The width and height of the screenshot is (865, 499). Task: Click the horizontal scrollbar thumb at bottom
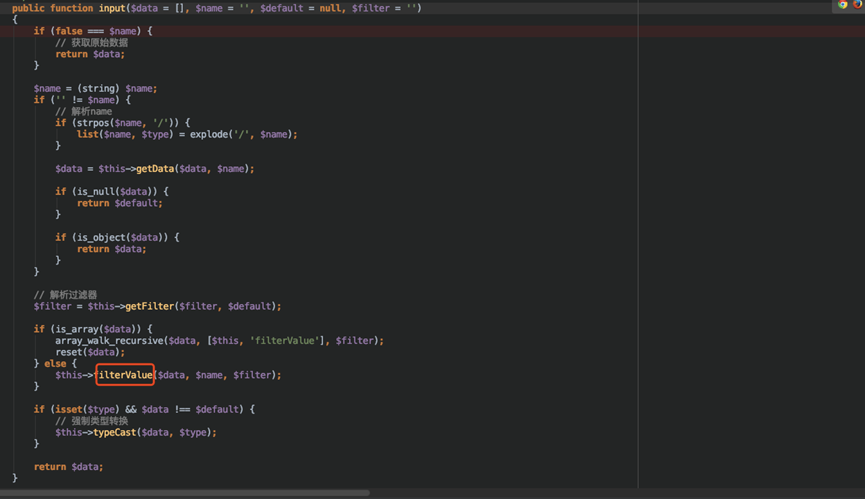click(185, 493)
